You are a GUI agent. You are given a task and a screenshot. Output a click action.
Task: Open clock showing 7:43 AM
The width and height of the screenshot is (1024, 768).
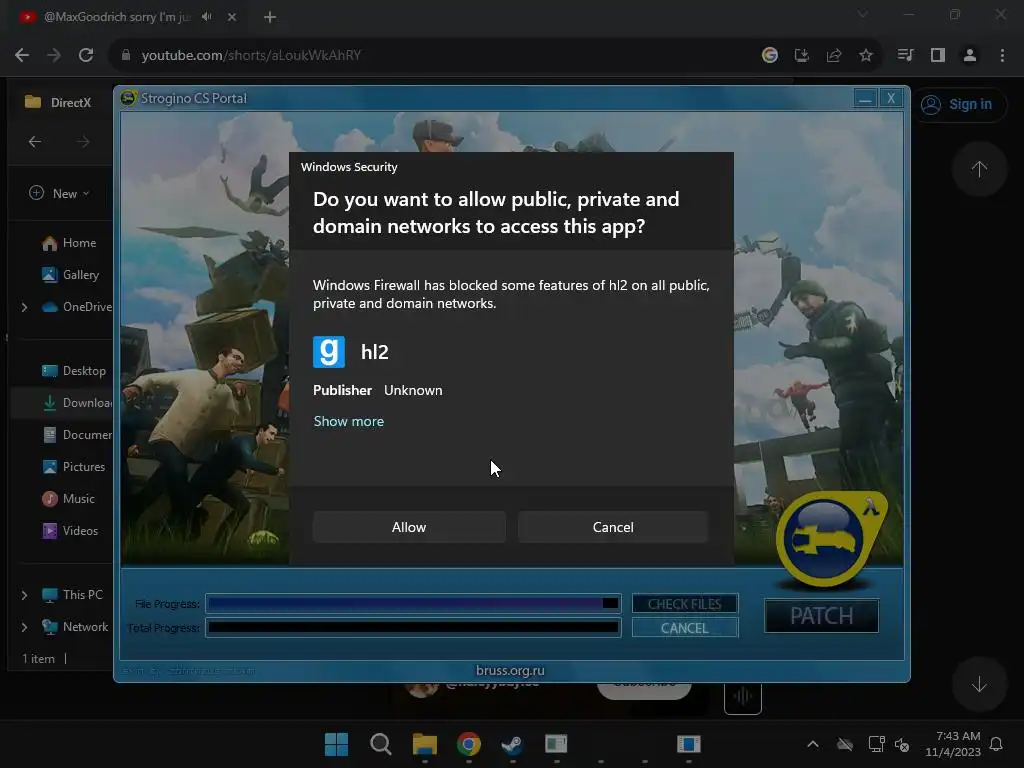953,744
